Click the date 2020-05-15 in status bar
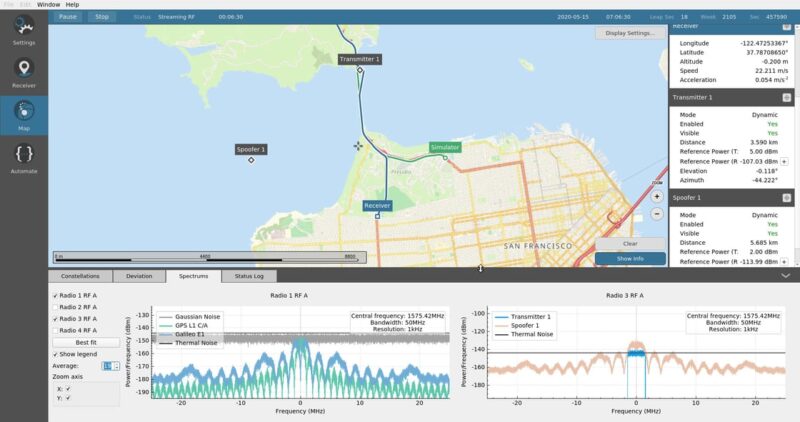The width and height of the screenshot is (800, 422). 572,17
